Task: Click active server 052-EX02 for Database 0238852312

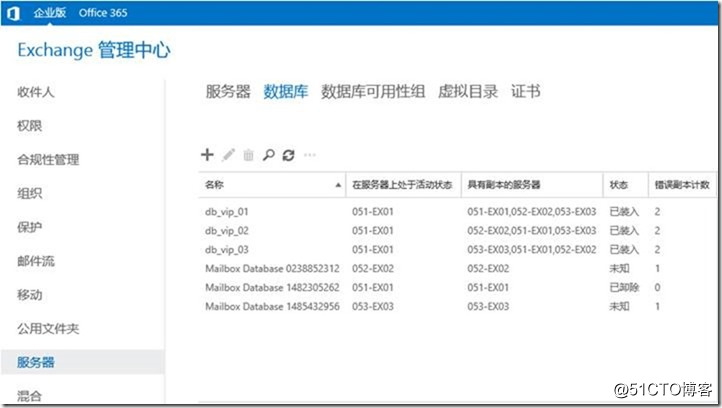Action: pos(373,268)
